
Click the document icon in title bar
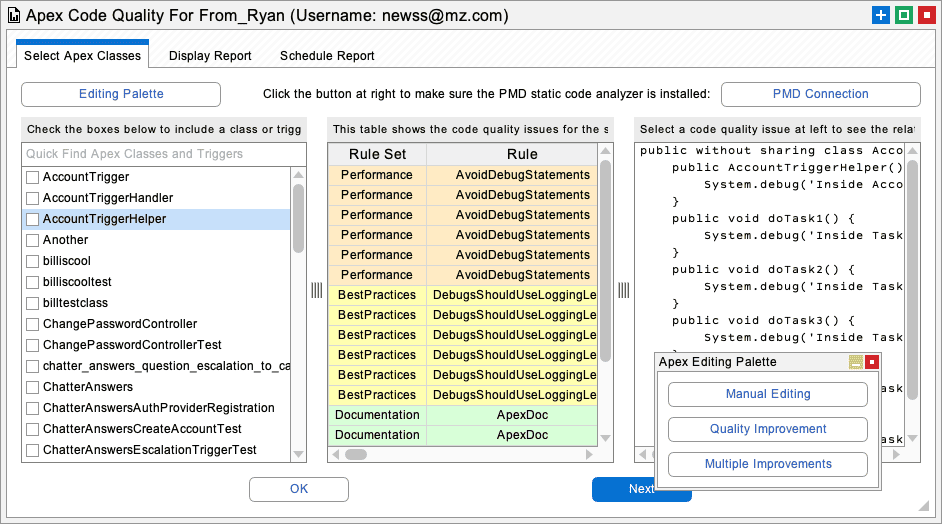click(14, 15)
